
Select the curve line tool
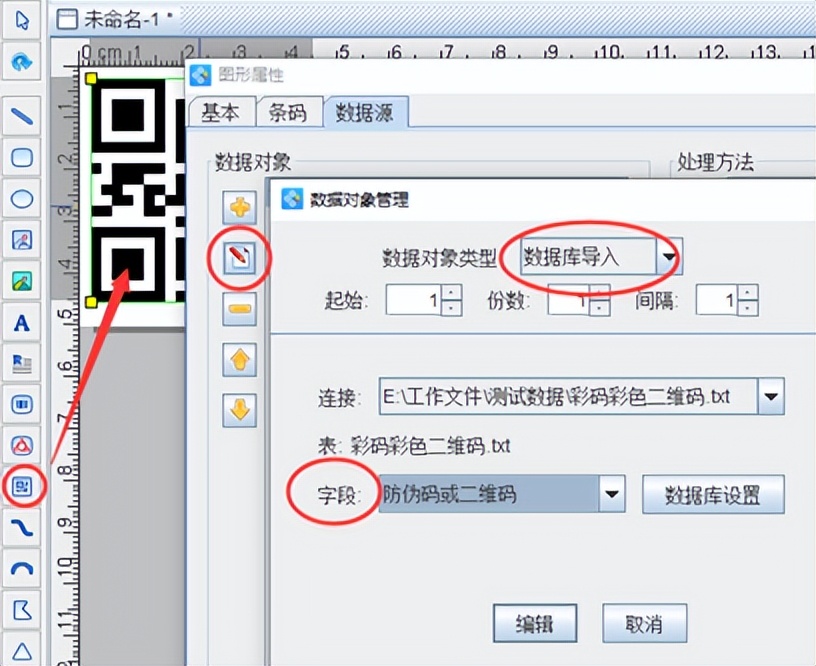click(22, 528)
